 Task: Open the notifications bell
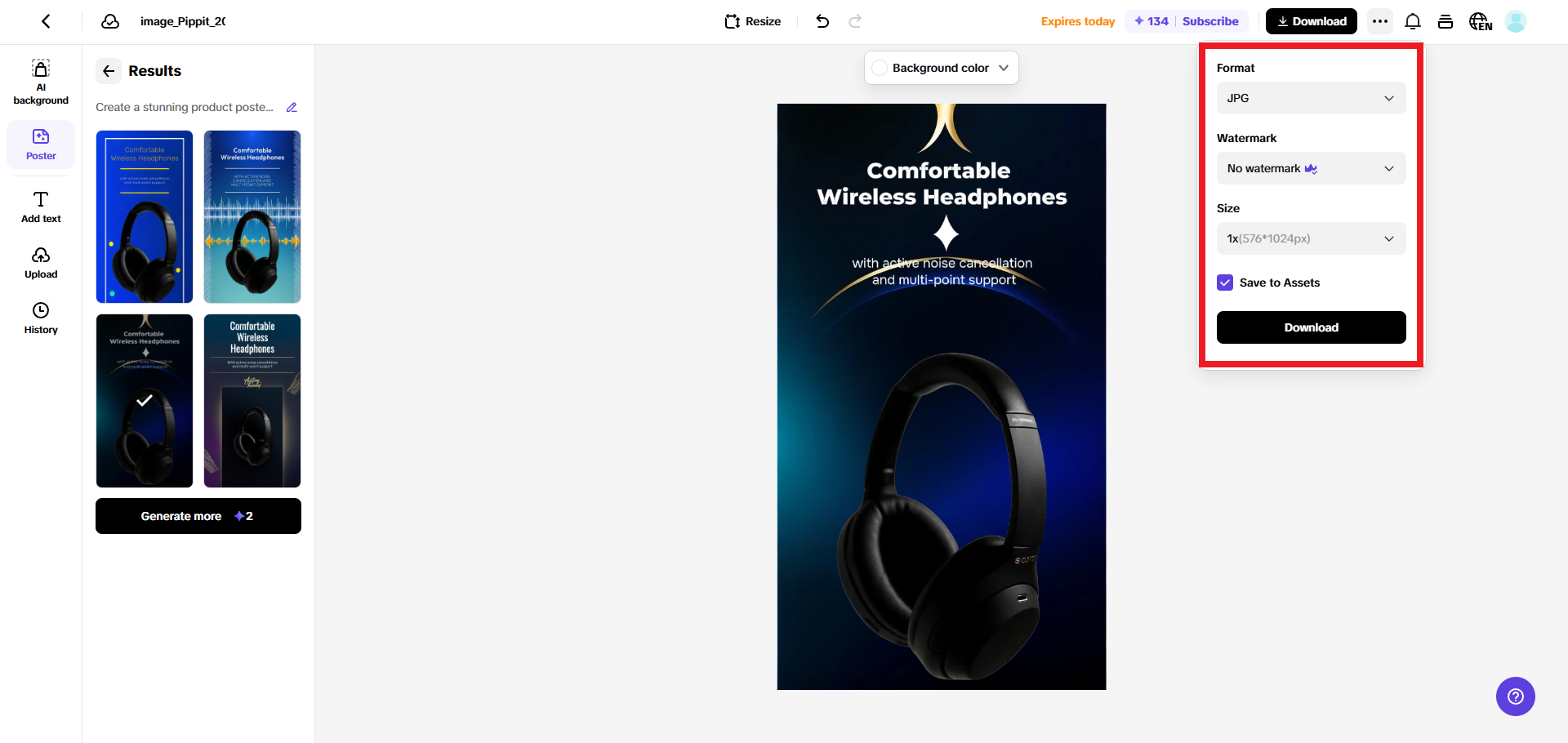click(1413, 21)
